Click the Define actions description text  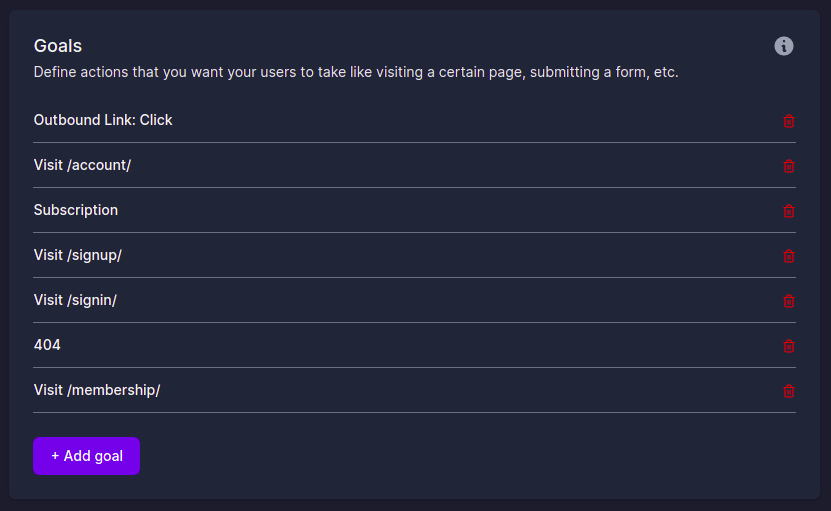point(356,72)
